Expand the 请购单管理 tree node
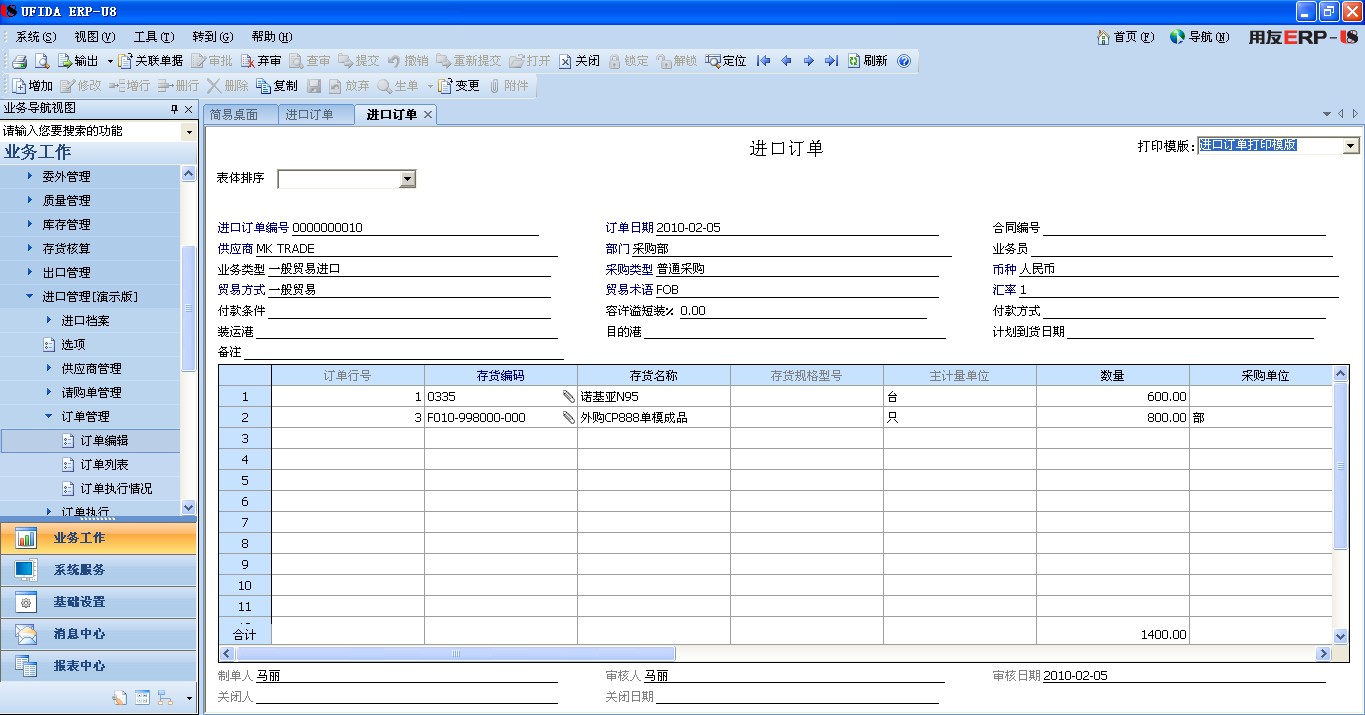 click(49, 392)
